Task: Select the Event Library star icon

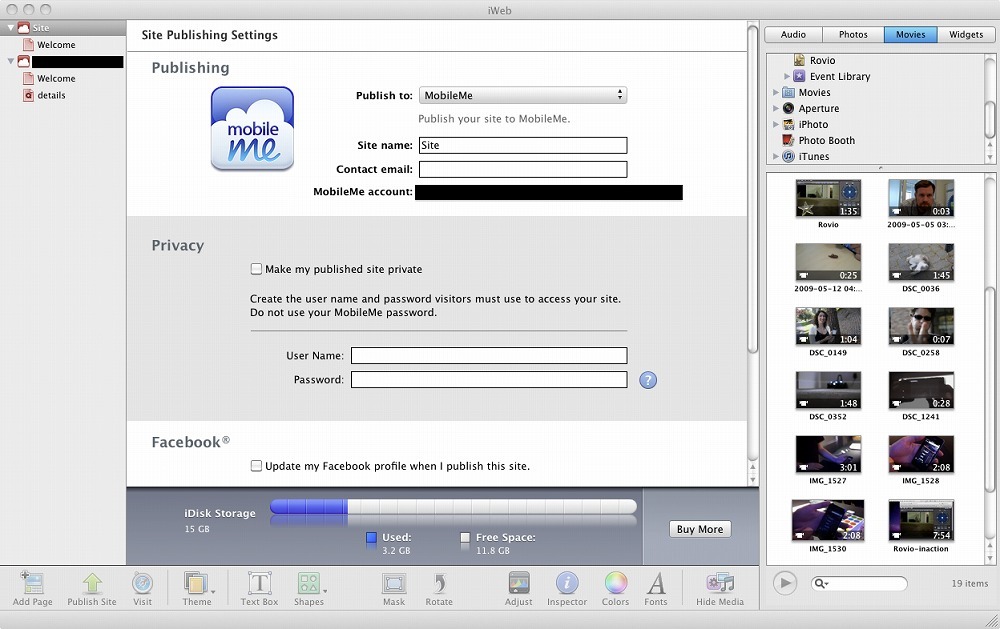Action: click(799, 76)
